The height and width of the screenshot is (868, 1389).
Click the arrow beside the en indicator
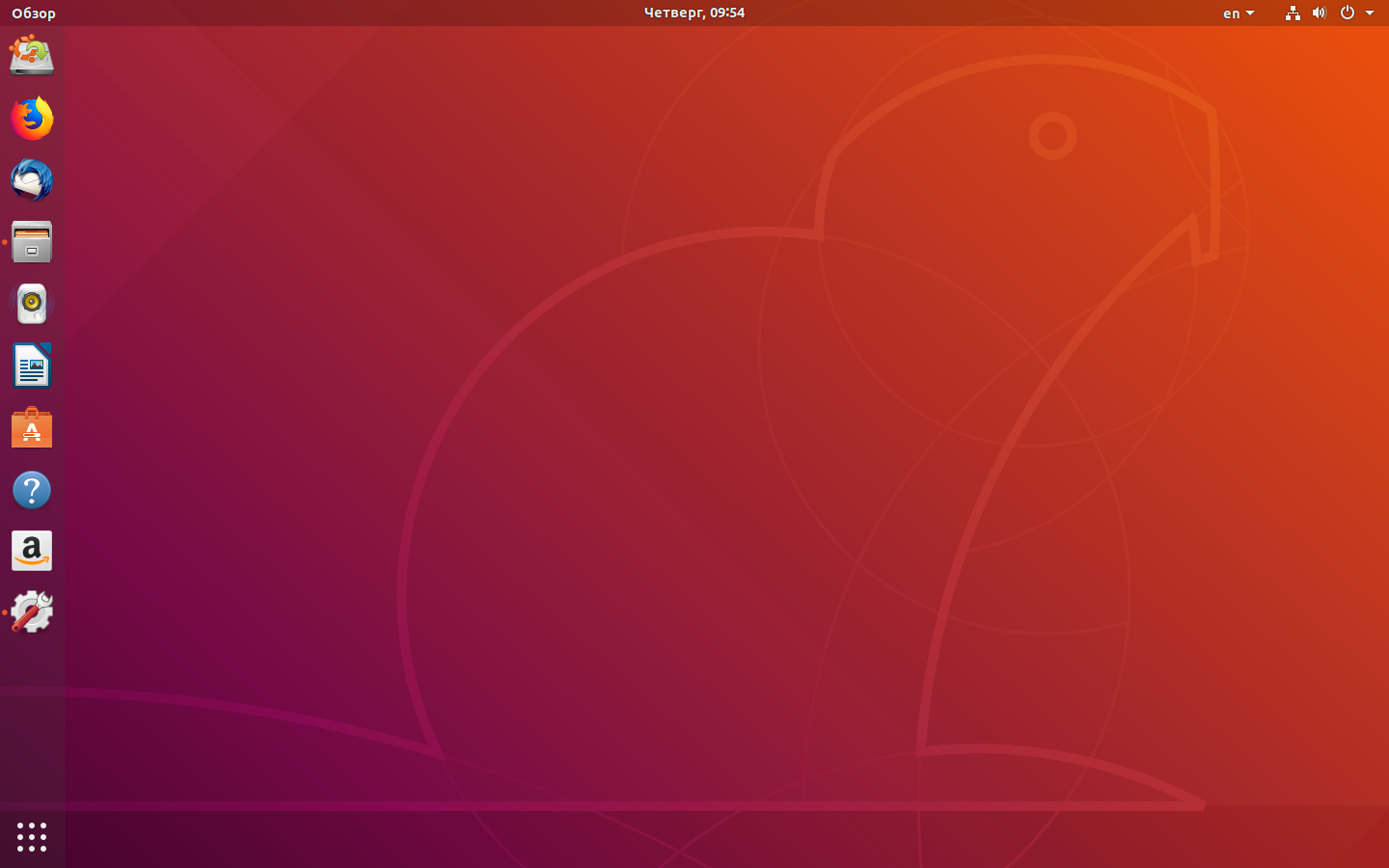[1250, 14]
